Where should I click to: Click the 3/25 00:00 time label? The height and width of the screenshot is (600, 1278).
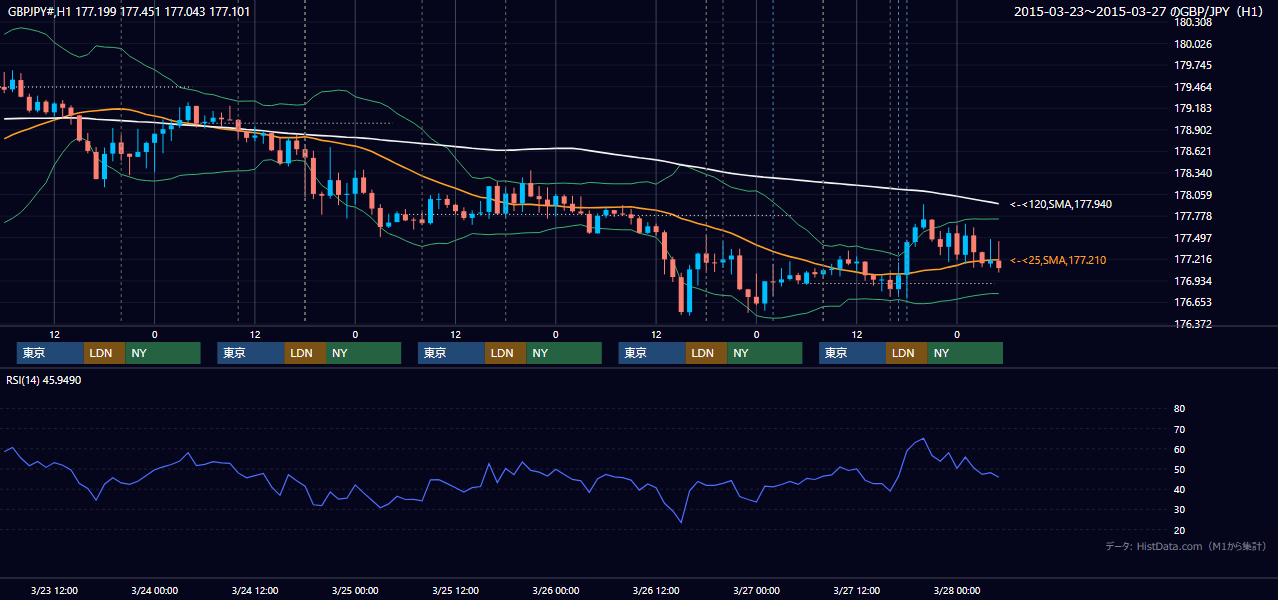point(355,590)
